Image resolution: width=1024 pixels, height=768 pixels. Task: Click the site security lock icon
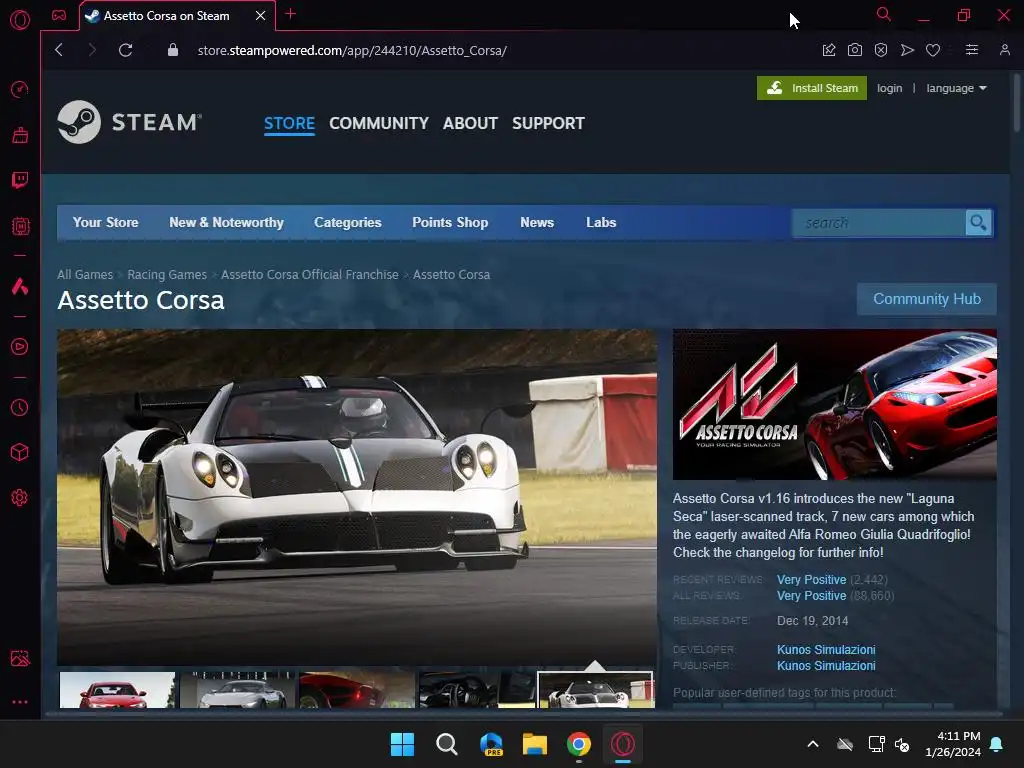[172, 50]
